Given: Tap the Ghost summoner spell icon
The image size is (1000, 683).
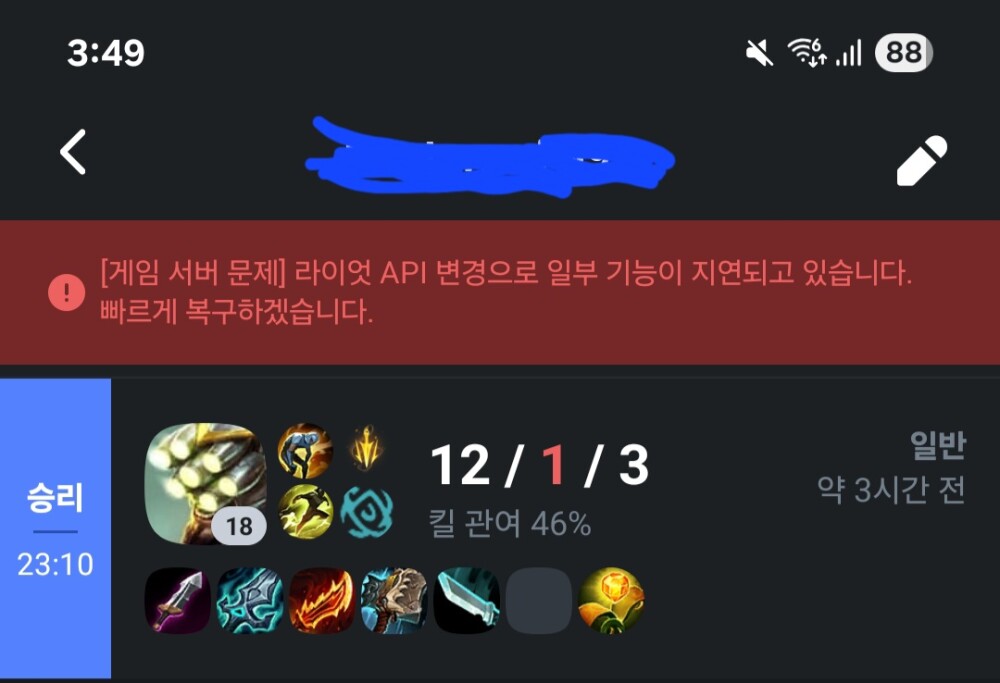Looking at the screenshot, I should pyautogui.click(x=305, y=450).
